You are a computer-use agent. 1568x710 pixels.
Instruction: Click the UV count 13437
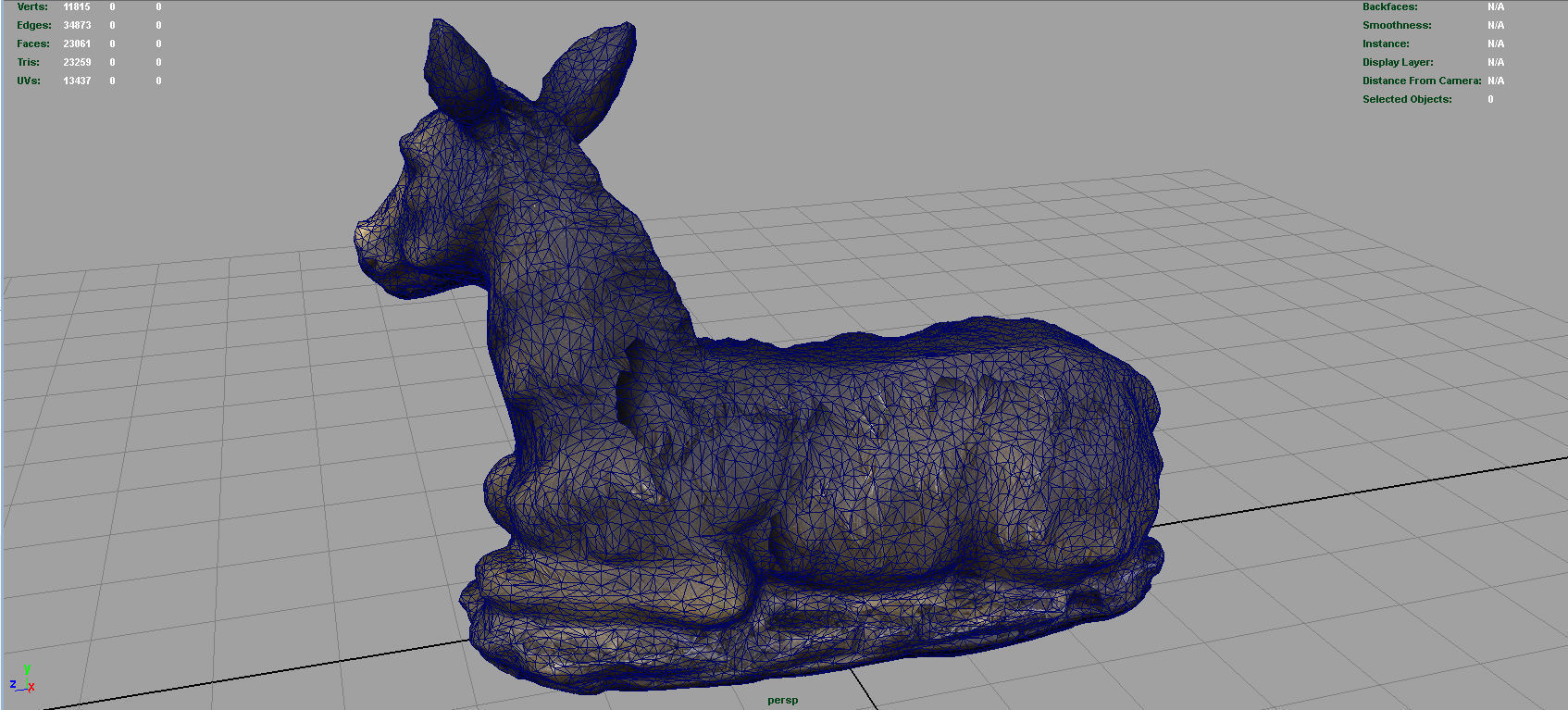[x=77, y=81]
